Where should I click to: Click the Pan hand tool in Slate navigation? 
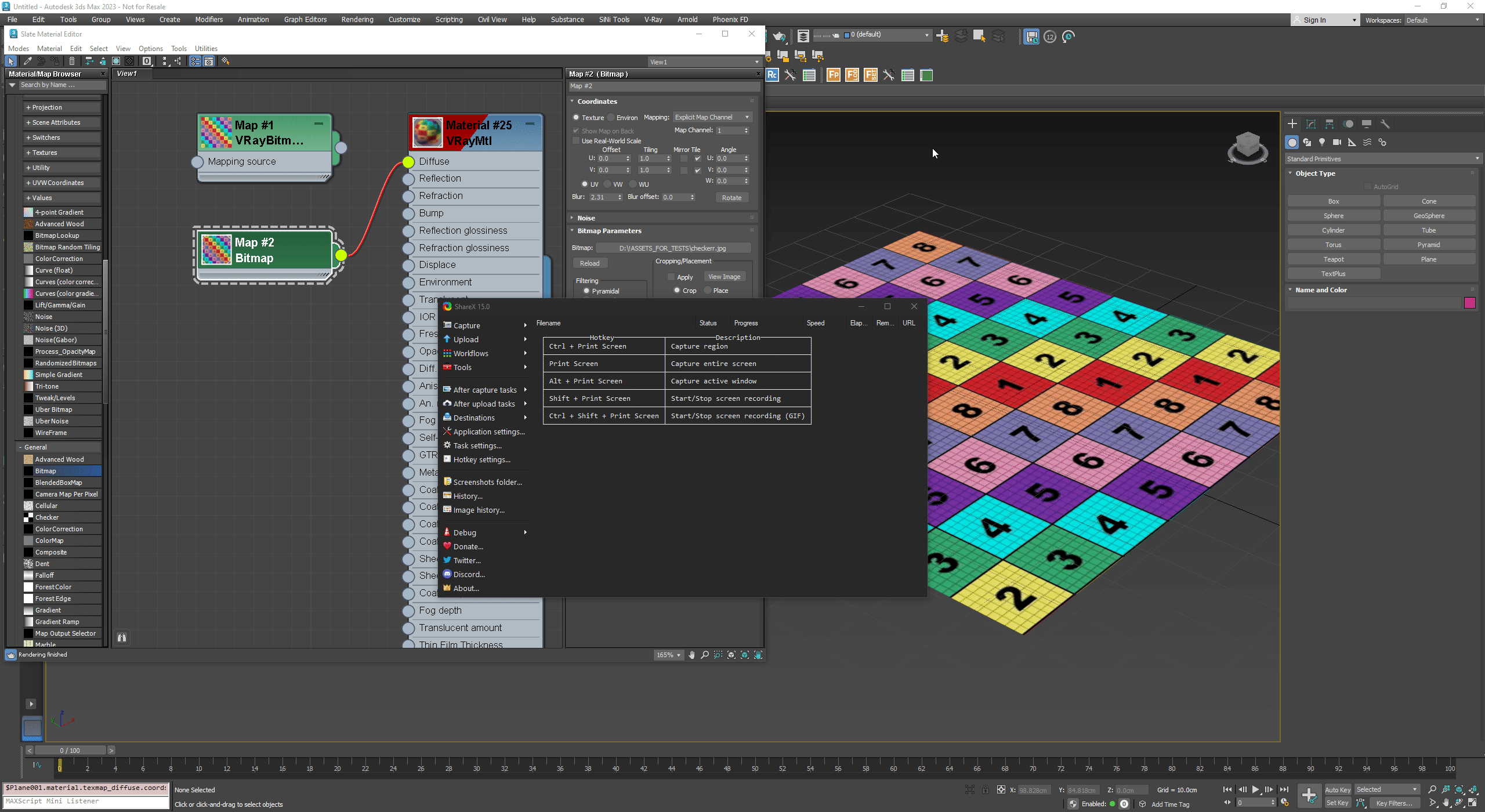[691, 655]
